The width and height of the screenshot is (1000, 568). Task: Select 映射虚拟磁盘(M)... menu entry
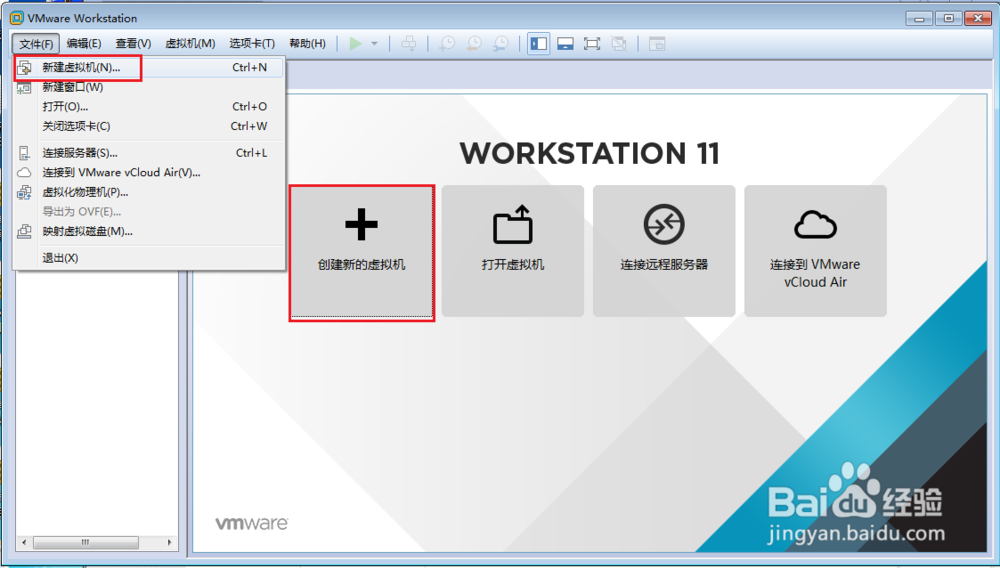point(149,231)
